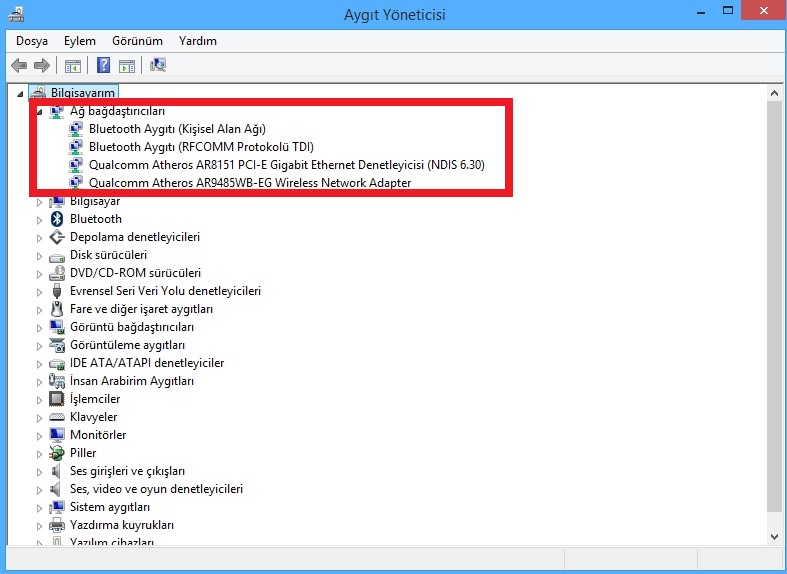Click the Görüntüleme aygıtları camera icon
Viewport: 787px width, 574px height.
[x=57, y=345]
